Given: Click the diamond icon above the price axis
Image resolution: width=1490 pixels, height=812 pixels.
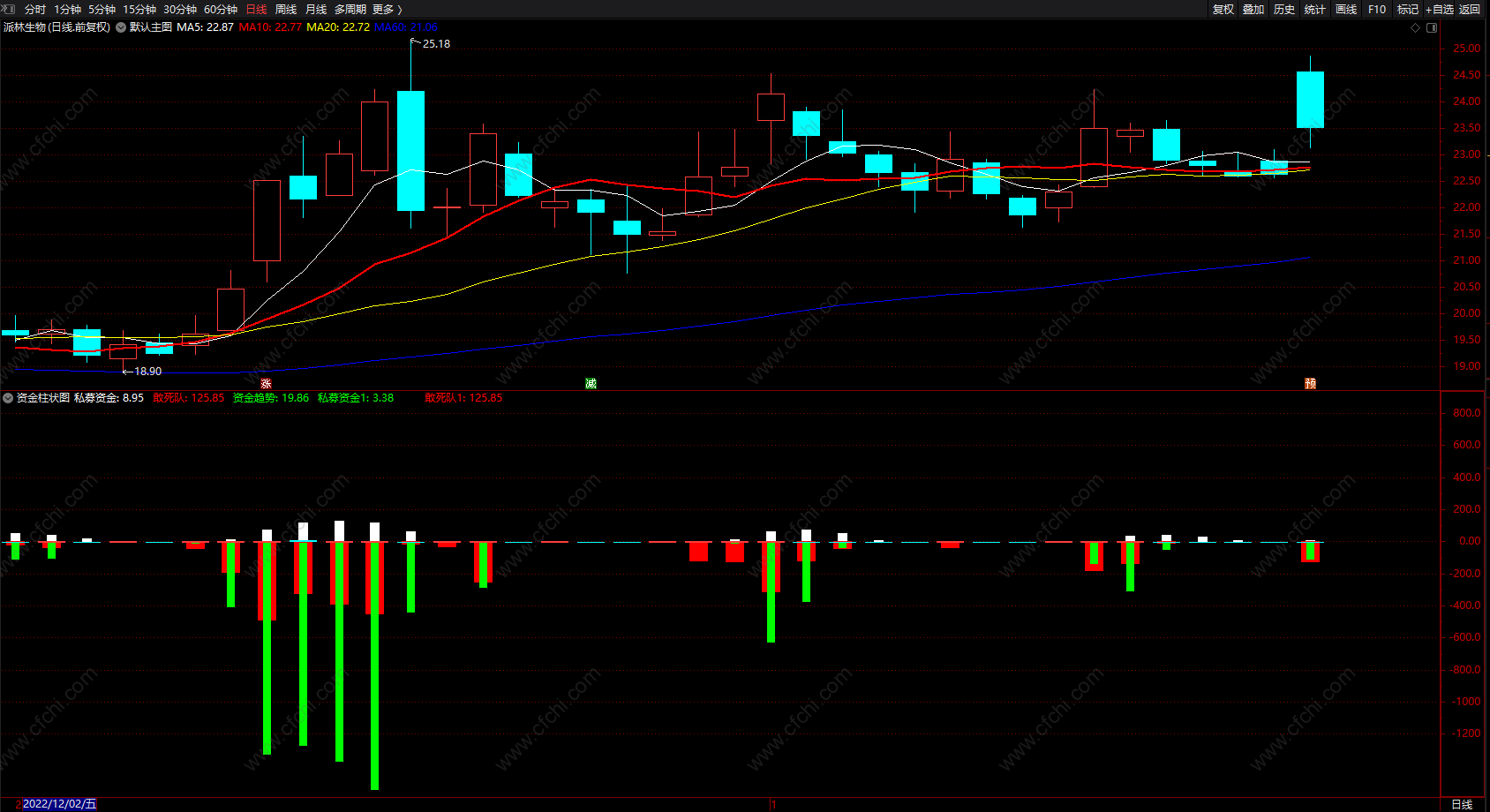Looking at the screenshot, I should tap(1416, 27).
